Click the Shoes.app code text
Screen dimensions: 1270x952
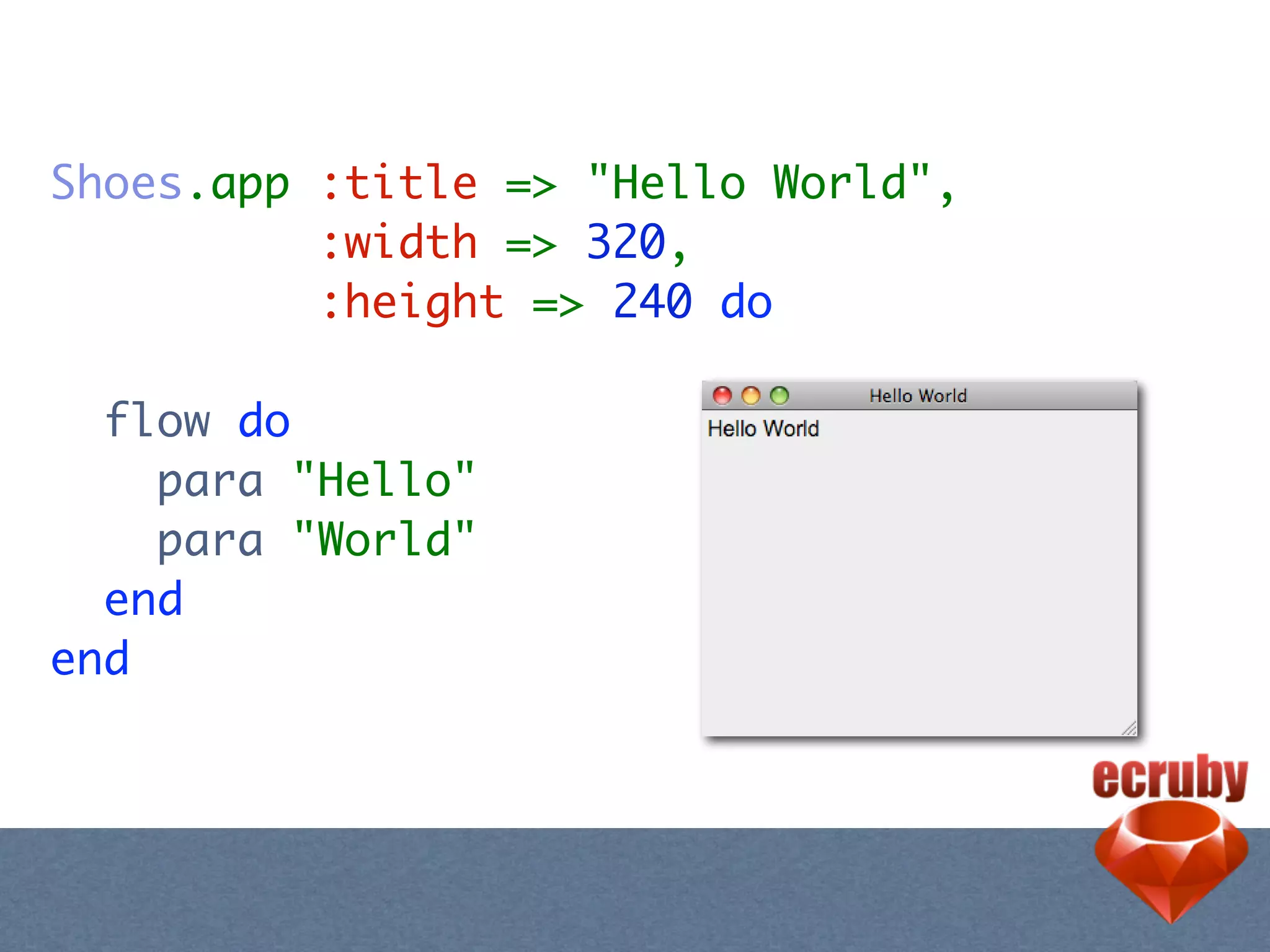pyautogui.click(x=170, y=184)
